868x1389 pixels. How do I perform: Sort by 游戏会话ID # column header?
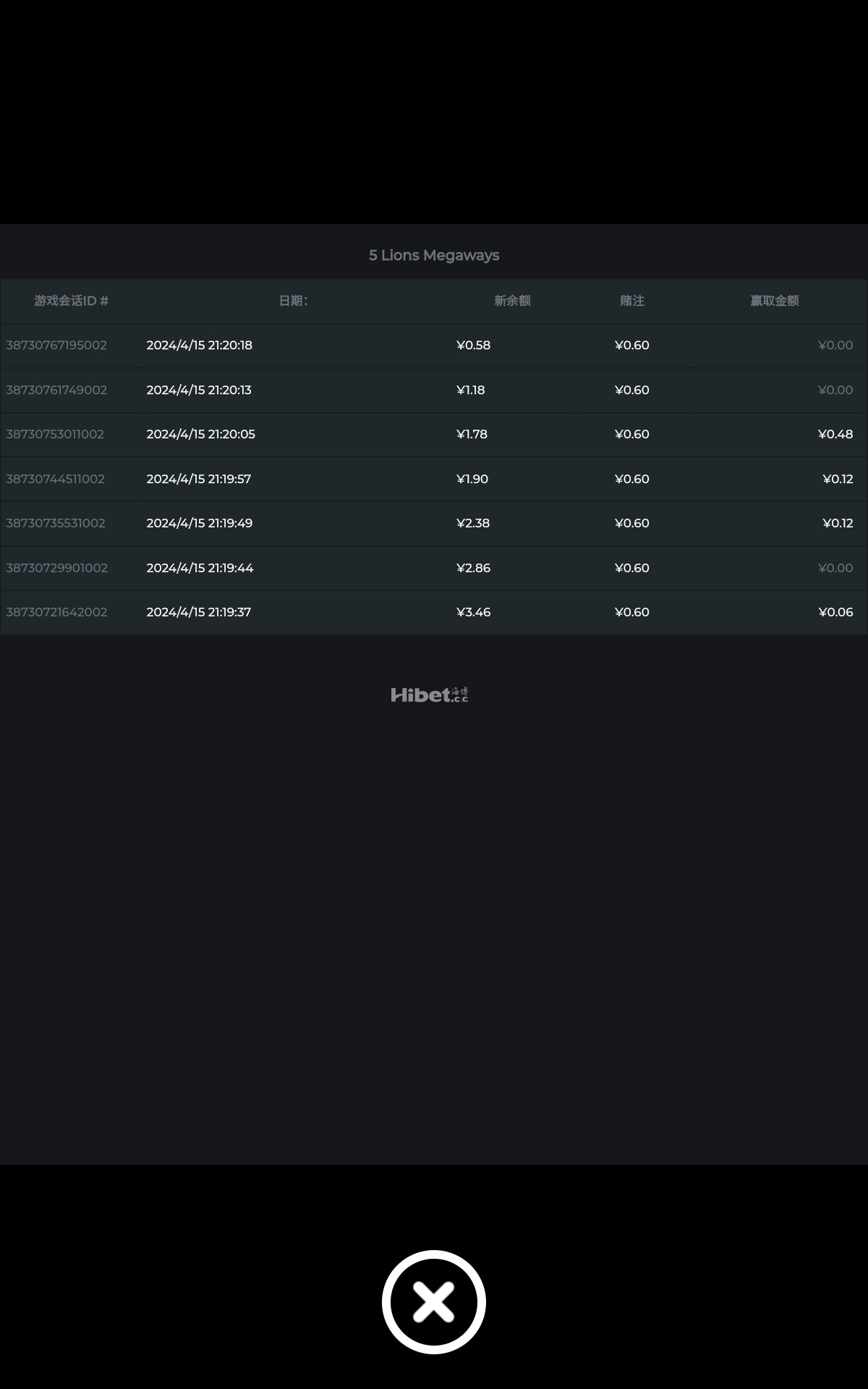pyautogui.click(x=72, y=301)
